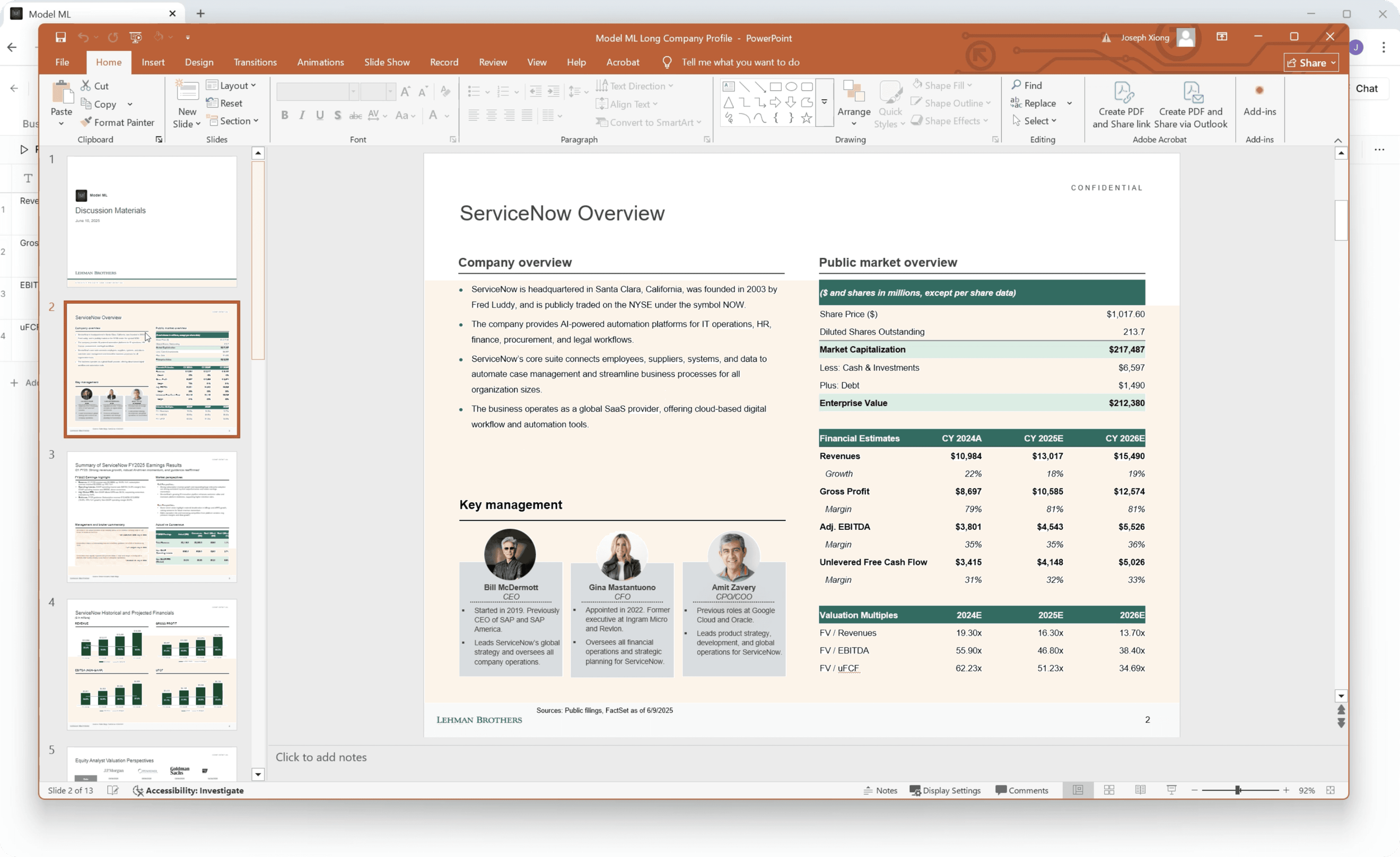
Task: Select the Format Painter tool
Action: click(117, 122)
